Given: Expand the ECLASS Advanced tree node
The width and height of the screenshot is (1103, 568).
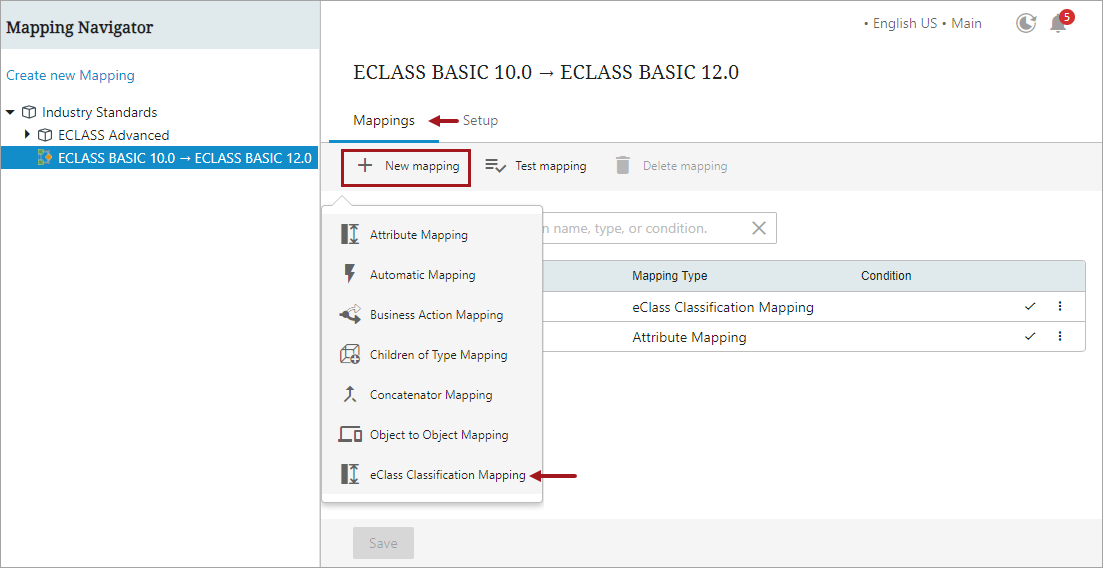Looking at the screenshot, I should [x=27, y=134].
